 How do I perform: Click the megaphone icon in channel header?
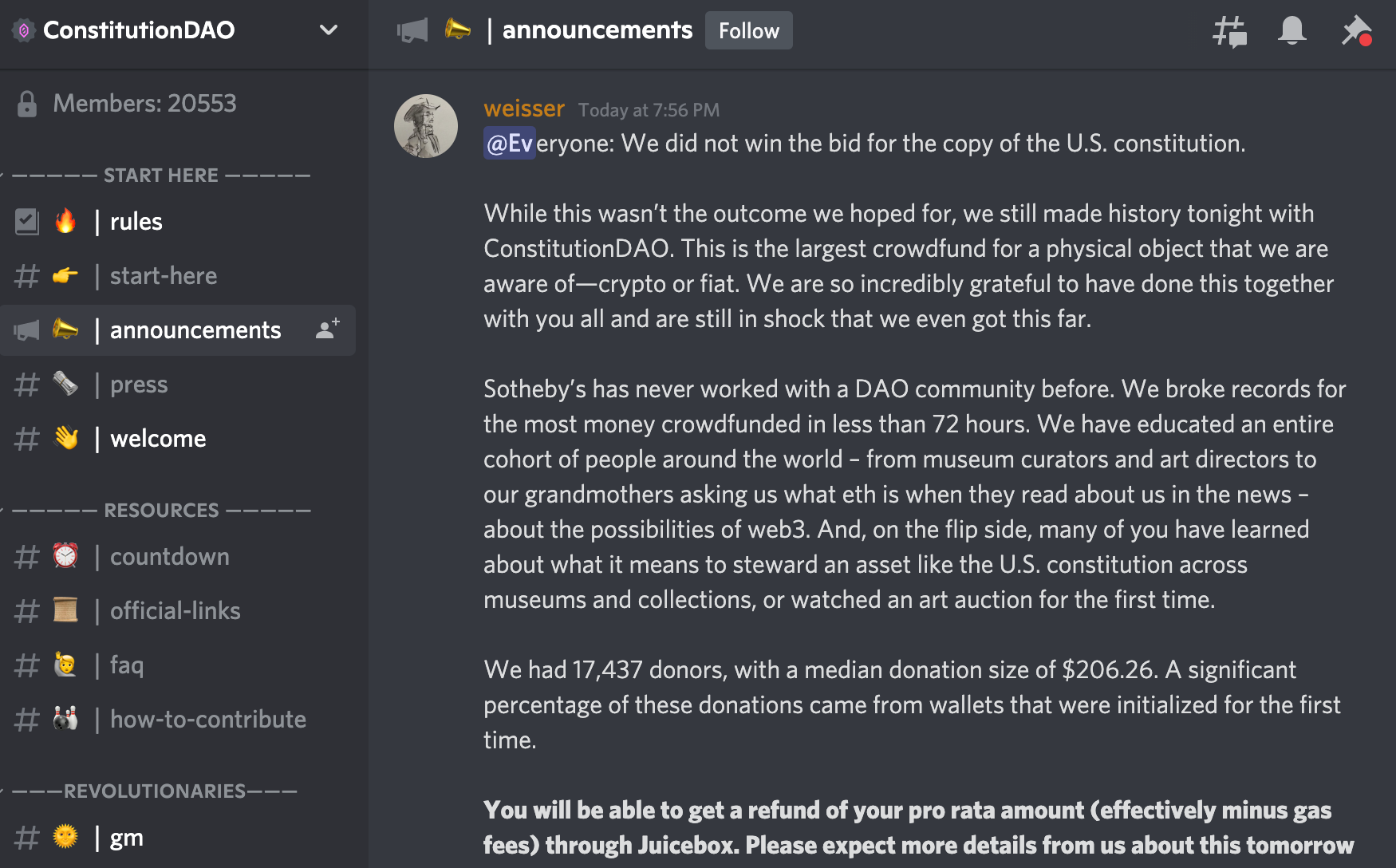point(412,30)
